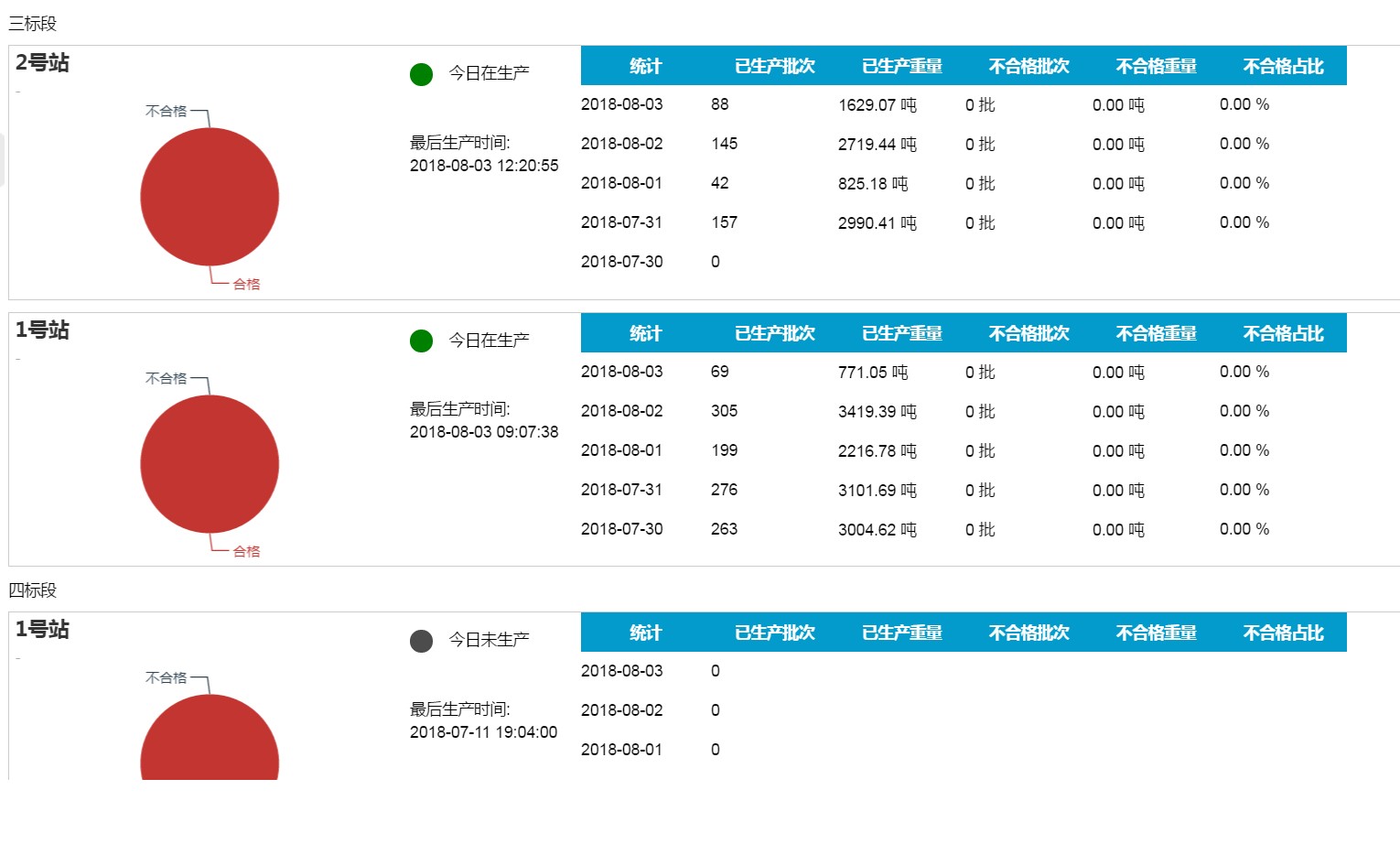The height and width of the screenshot is (844, 1400).
Task: Select 已生产重量 header in 四标段 1号站 table
Action: 901,633
